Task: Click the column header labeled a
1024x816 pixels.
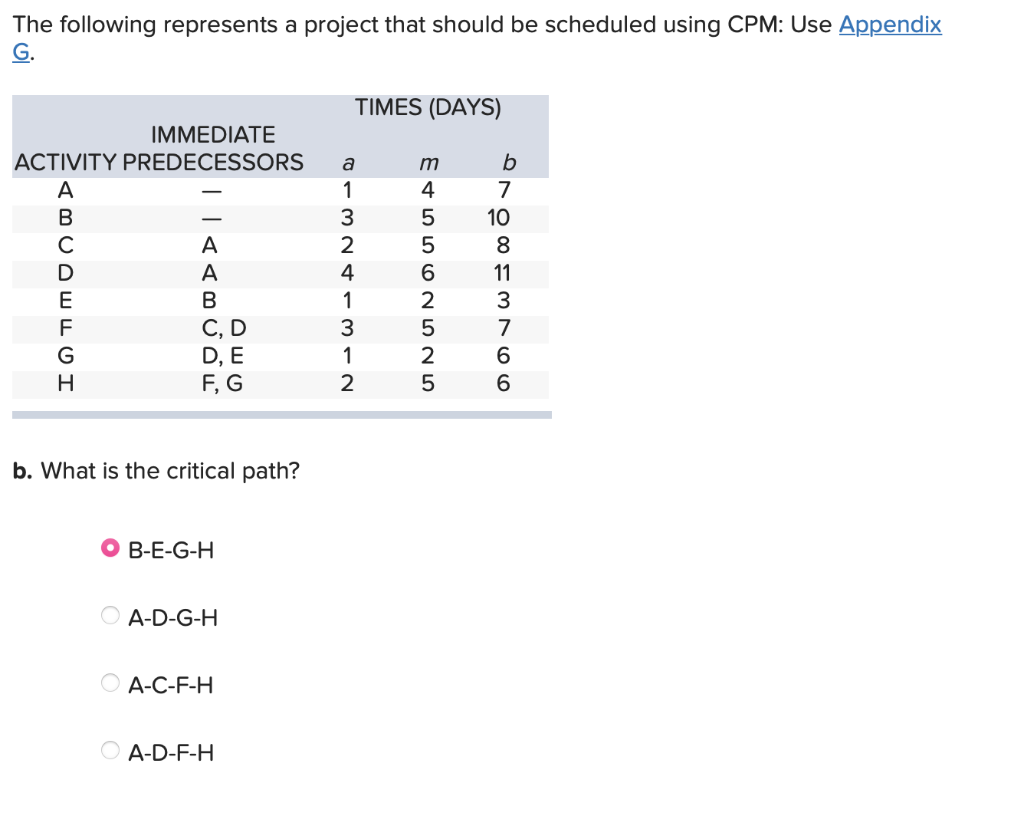Action: point(347,161)
